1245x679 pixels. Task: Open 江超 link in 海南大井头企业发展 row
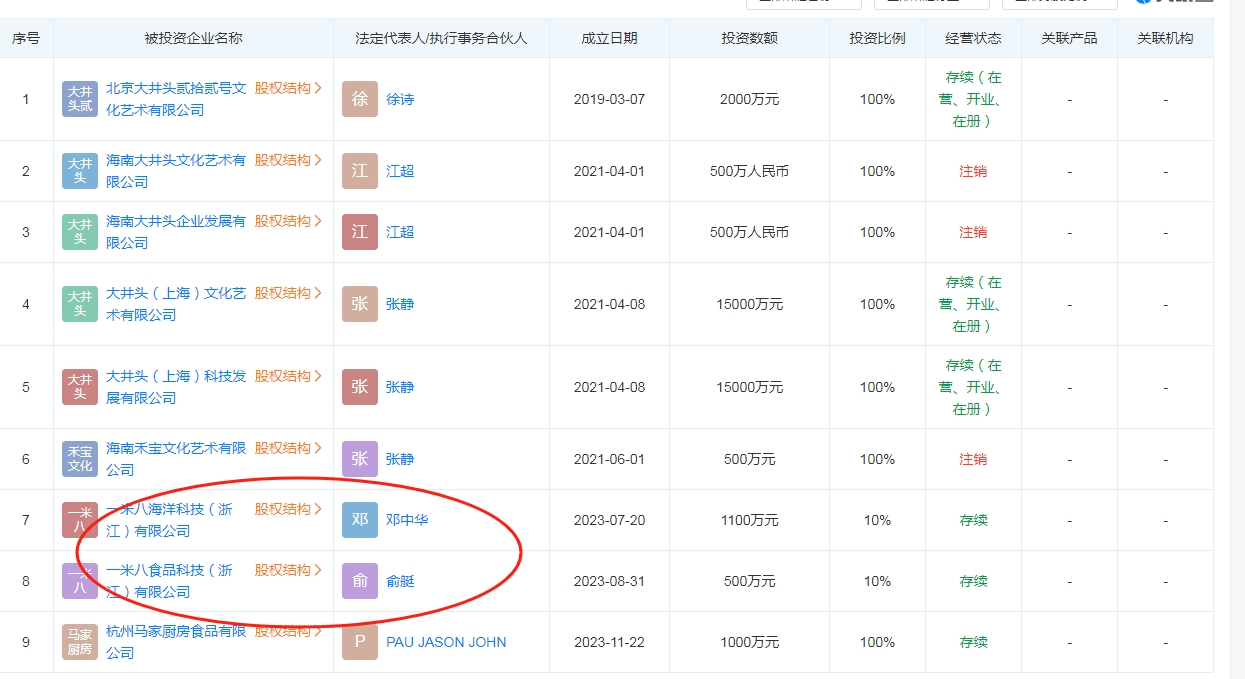[x=400, y=232]
